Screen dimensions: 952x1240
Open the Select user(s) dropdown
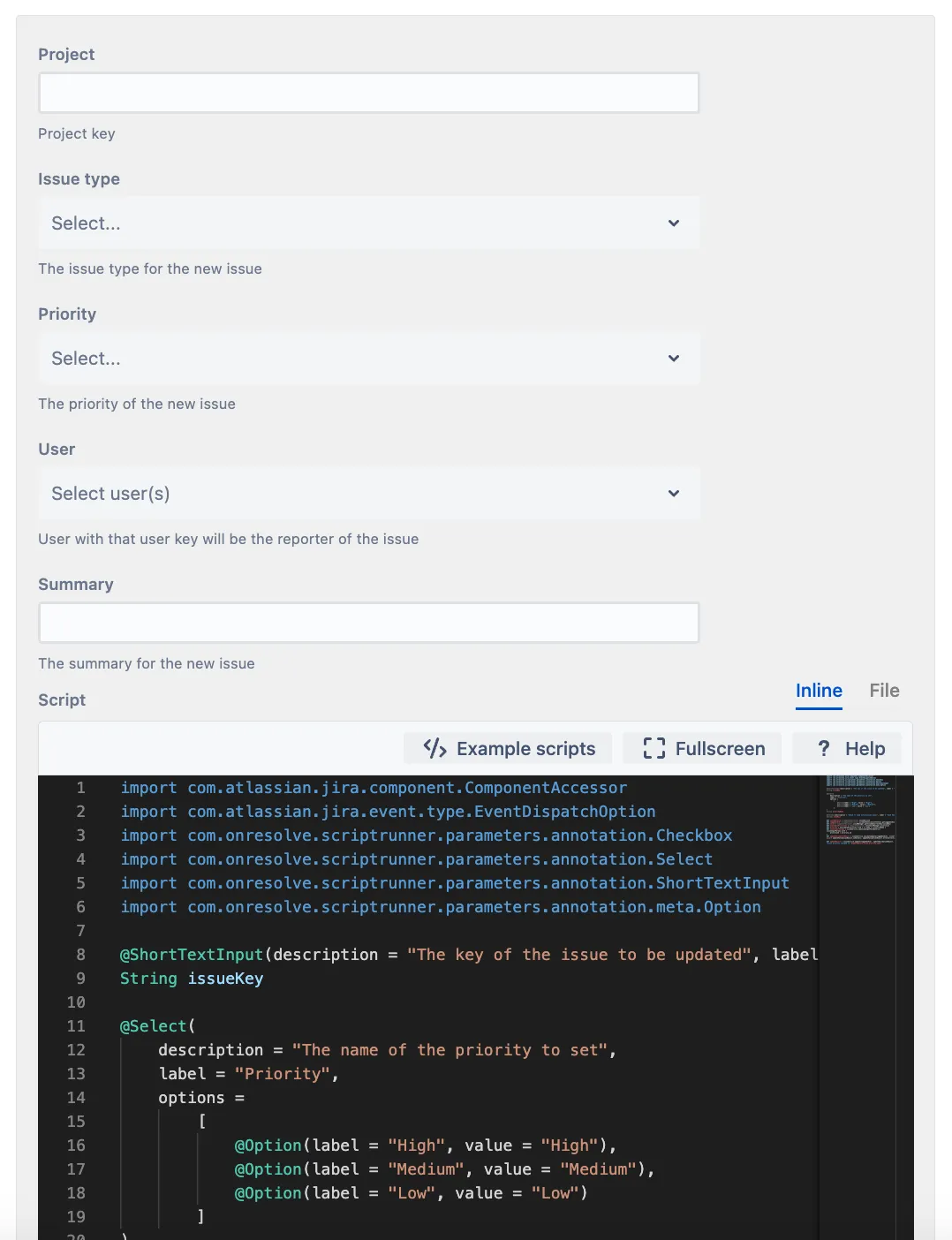(x=369, y=494)
